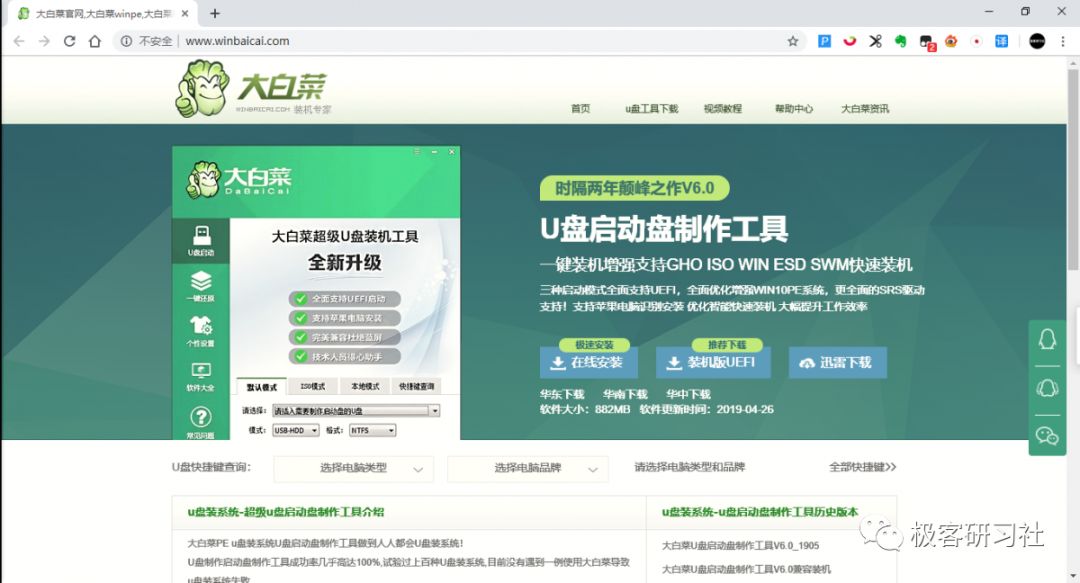Switch to 快捷键查询 tab in preview
The width and height of the screenshot is (1080, 583).
(416, 387)
